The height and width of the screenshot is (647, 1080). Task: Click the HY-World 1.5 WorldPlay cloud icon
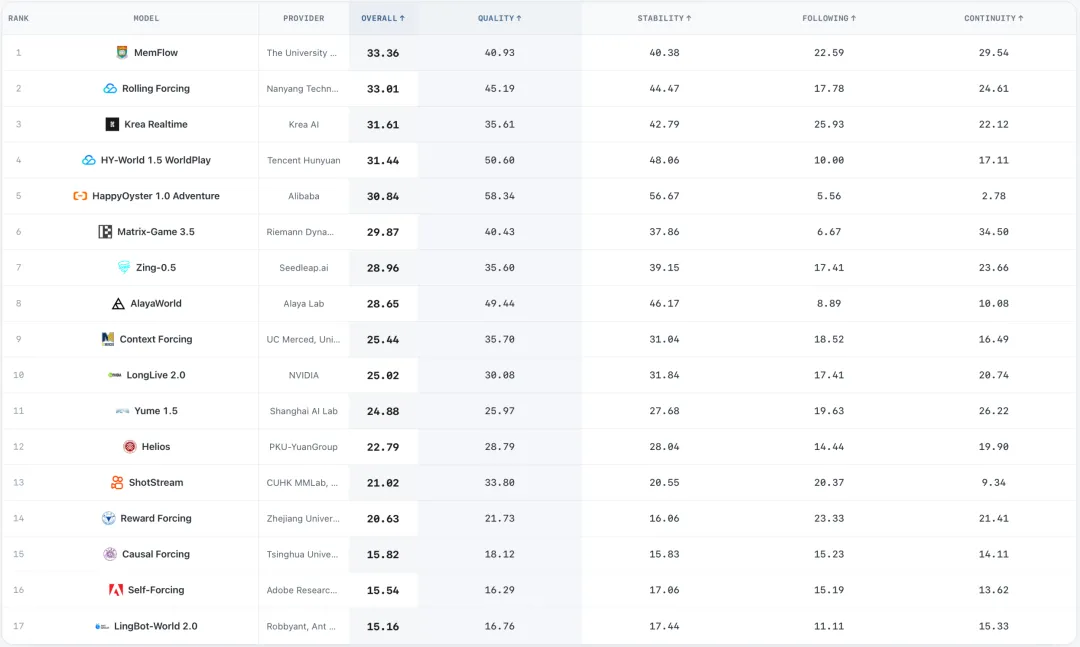click(x=89, y=160)
